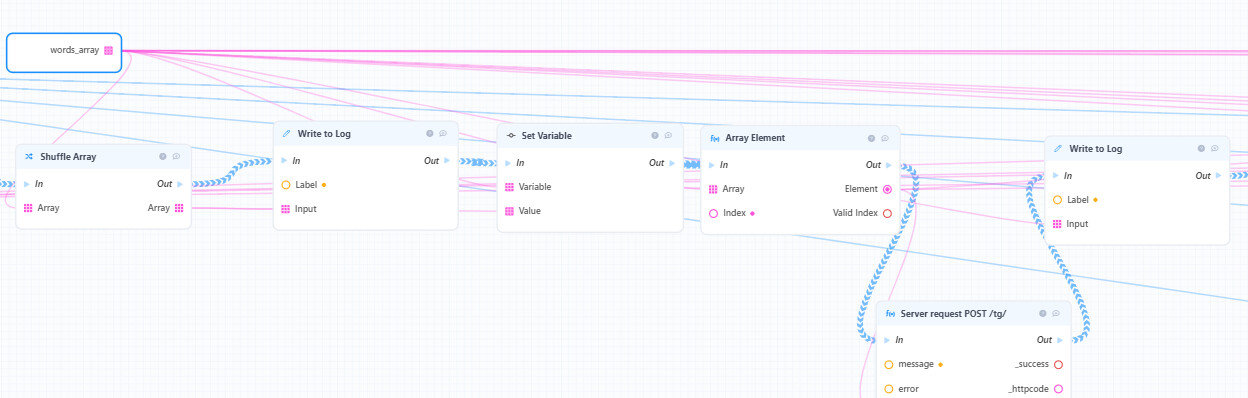Select the Element output port circle
1248x398 pixels.
coord(887,188)
